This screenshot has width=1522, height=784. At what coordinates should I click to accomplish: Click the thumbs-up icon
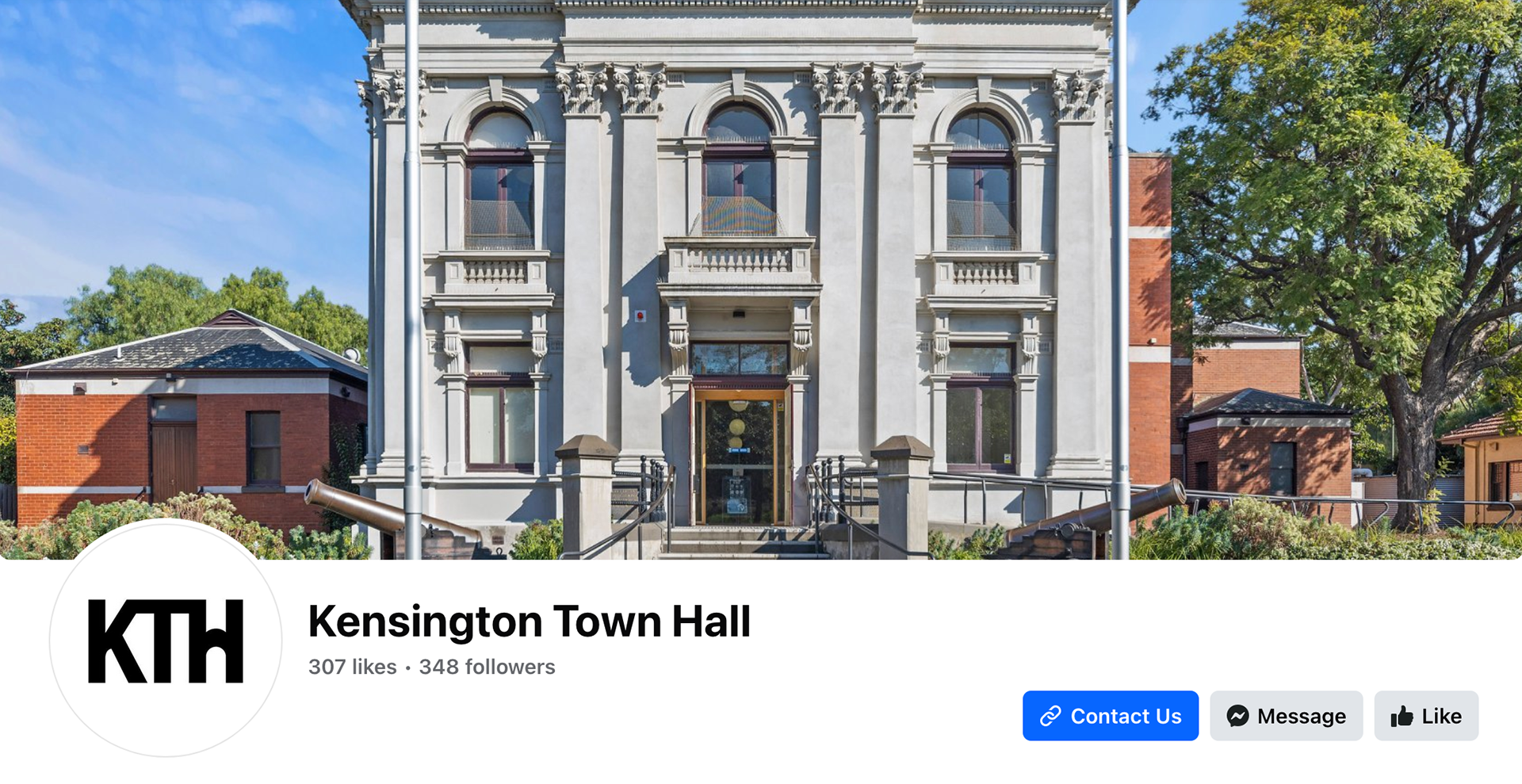[x=1402, y=716]
